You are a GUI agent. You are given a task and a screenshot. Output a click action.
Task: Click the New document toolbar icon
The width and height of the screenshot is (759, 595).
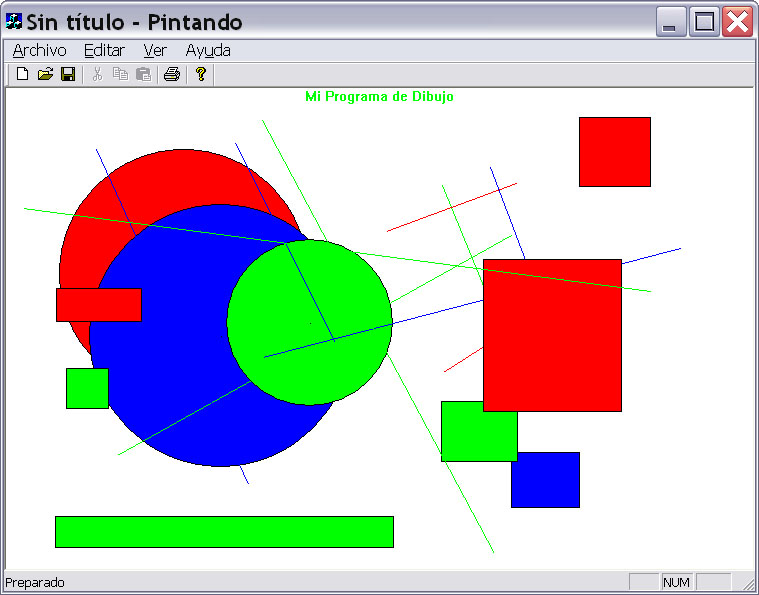[x=22, y=74]
